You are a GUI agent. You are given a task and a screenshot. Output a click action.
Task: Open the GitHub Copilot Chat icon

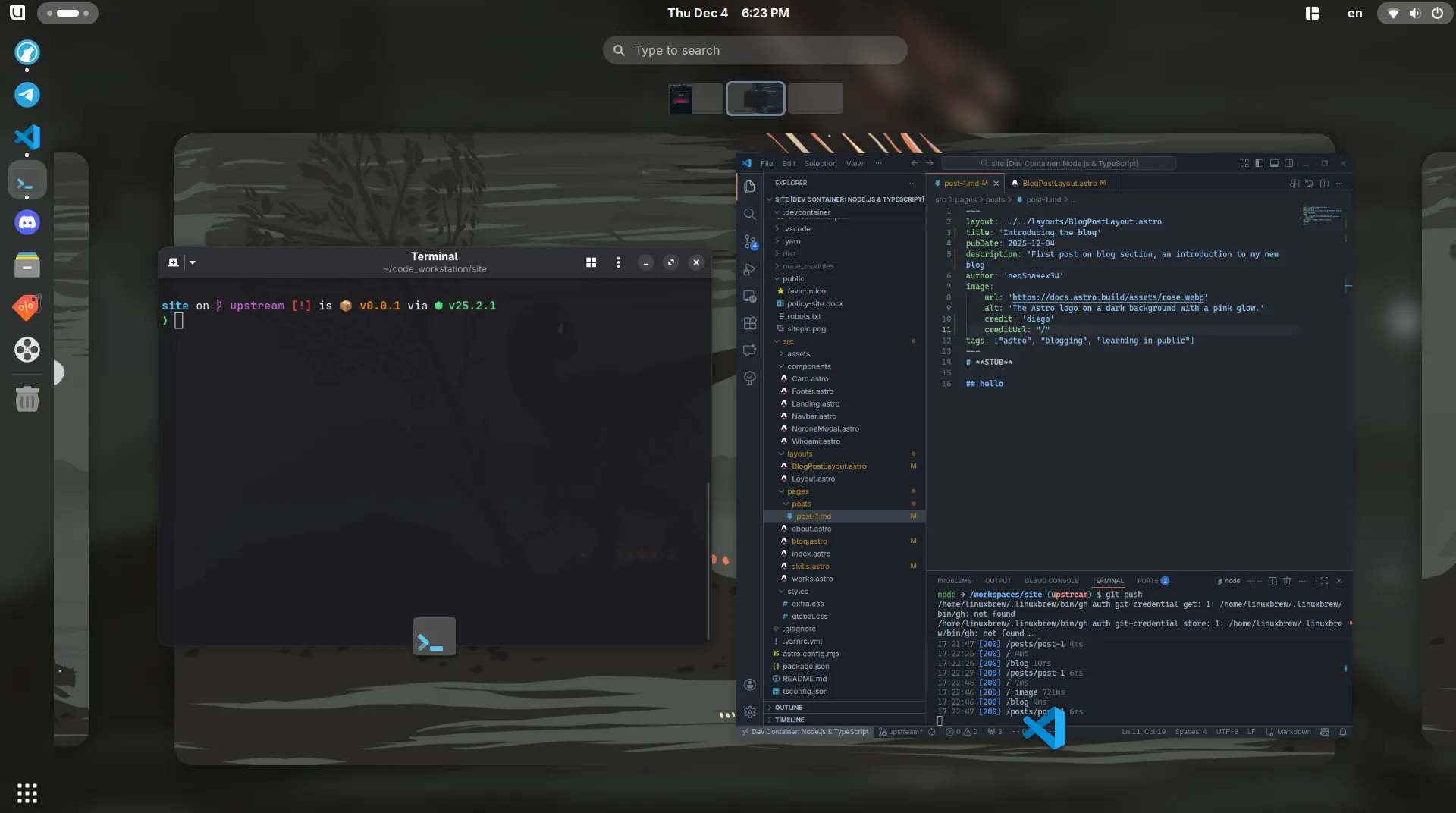coord(749,350)
